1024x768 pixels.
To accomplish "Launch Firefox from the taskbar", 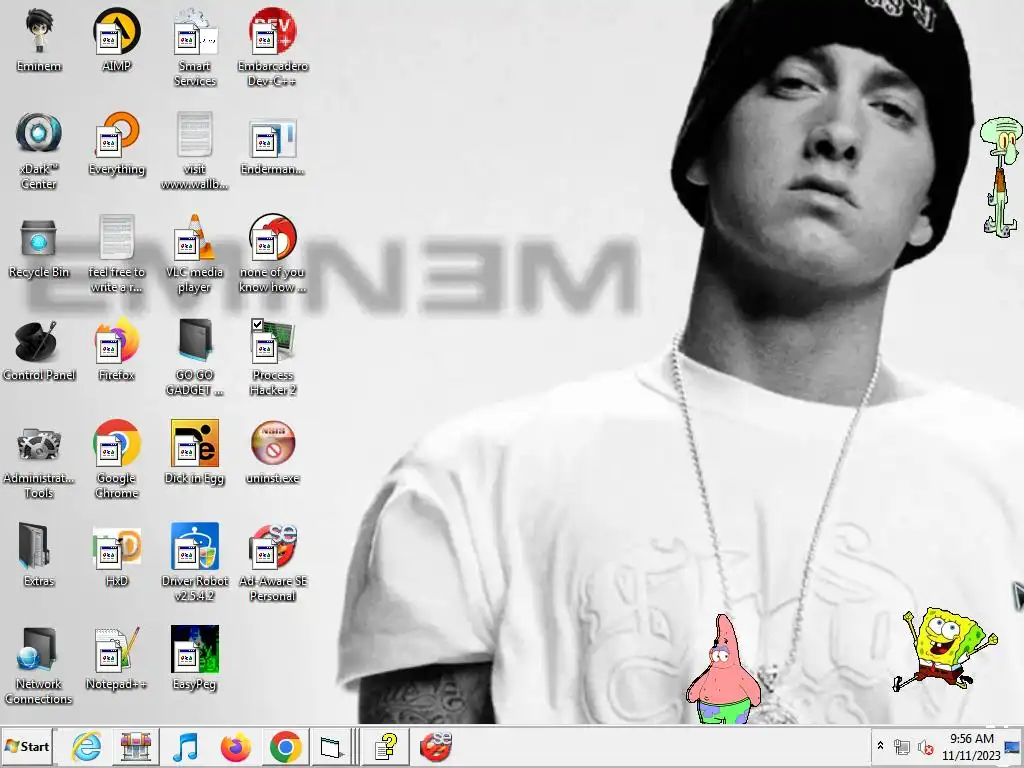I will [236, 746].
